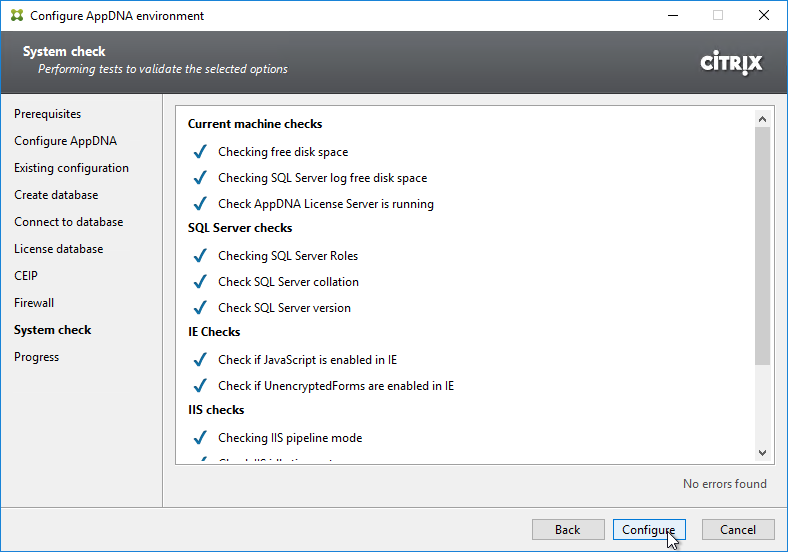The height and width of the screenshot is (552, 788).
Task: Go back with the Back button
Action: click(x=568, y=529)
